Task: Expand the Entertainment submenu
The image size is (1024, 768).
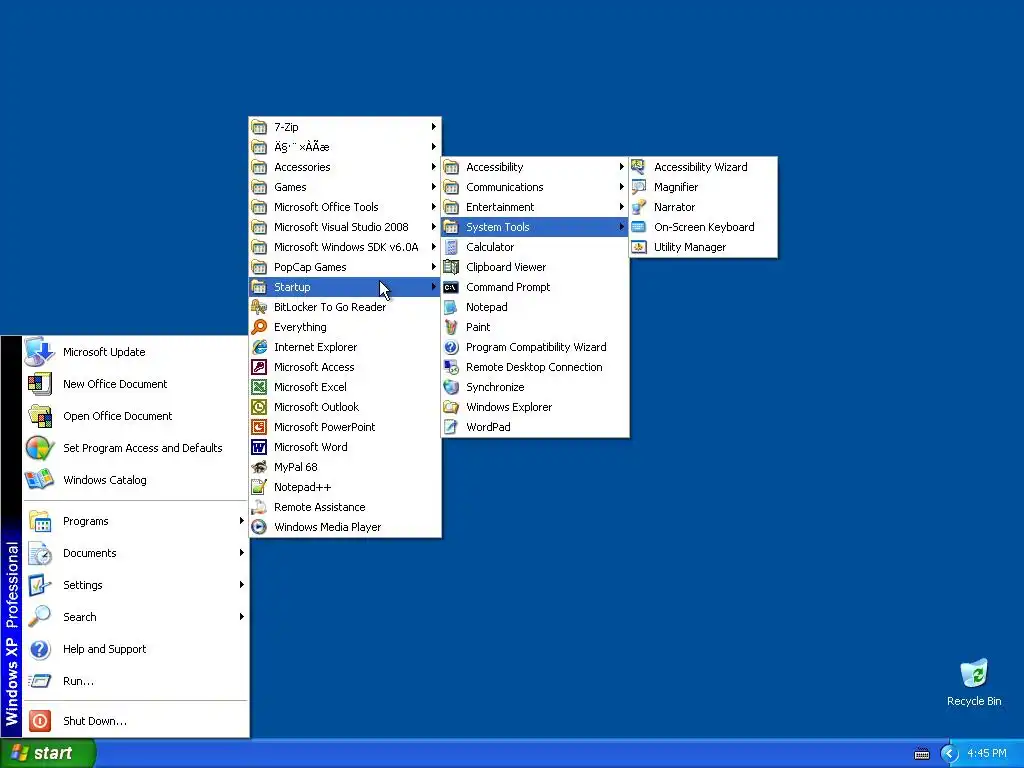Action: pos(535,207)
